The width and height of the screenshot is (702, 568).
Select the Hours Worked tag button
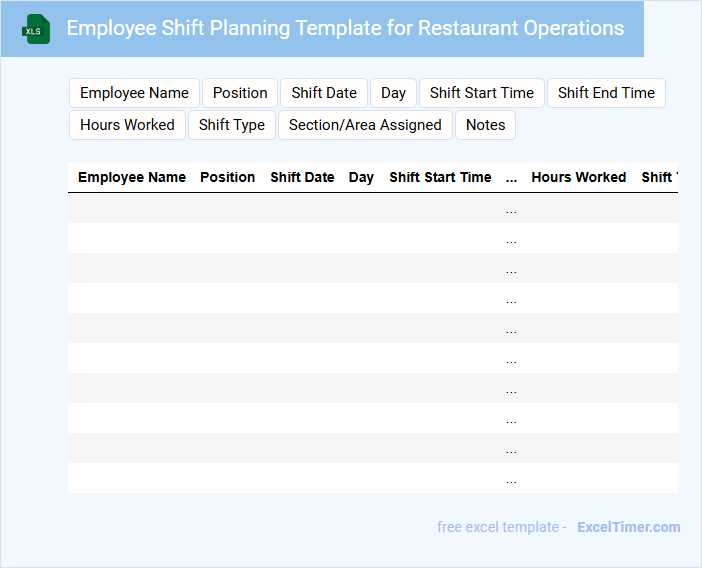pyautogui.click(x=127, y=125)
